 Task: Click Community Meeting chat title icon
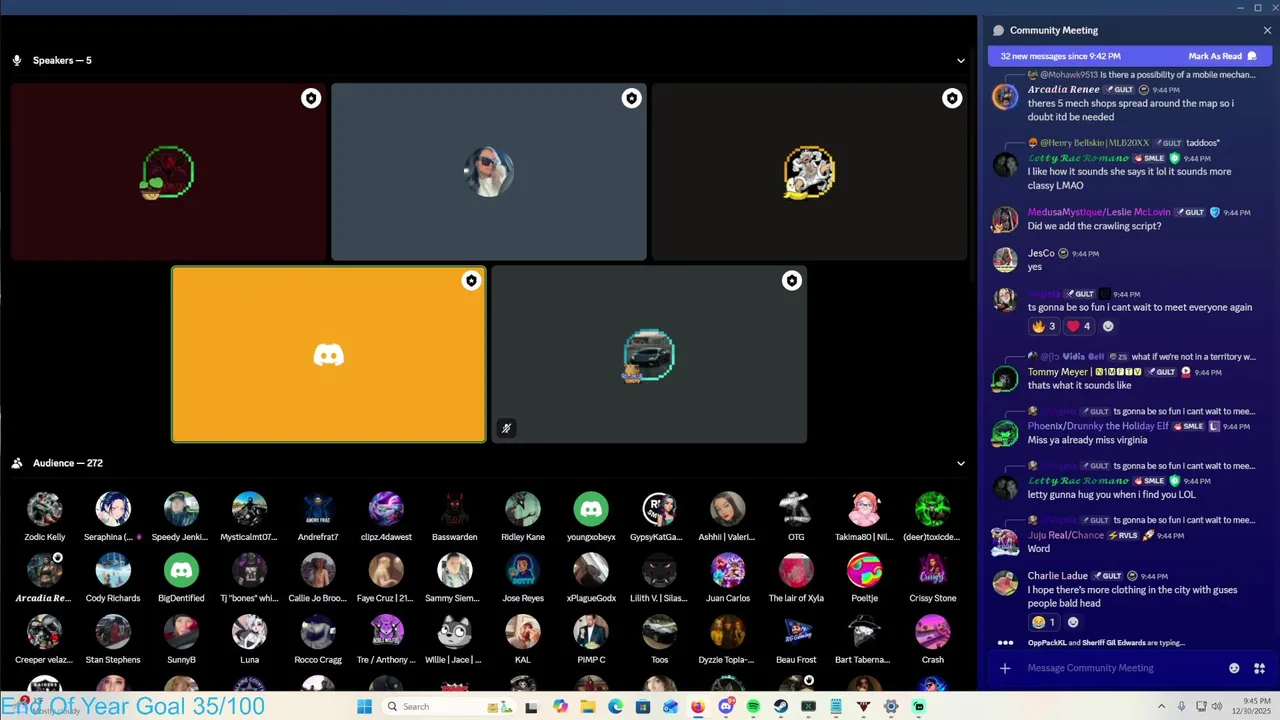[x=998, y=30]
